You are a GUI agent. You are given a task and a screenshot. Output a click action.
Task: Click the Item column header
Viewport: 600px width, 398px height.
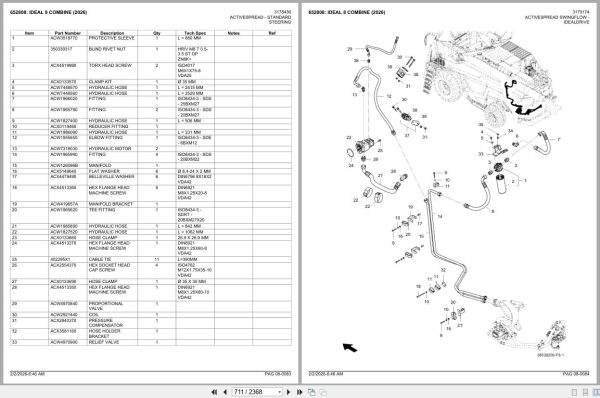point(29,33)
